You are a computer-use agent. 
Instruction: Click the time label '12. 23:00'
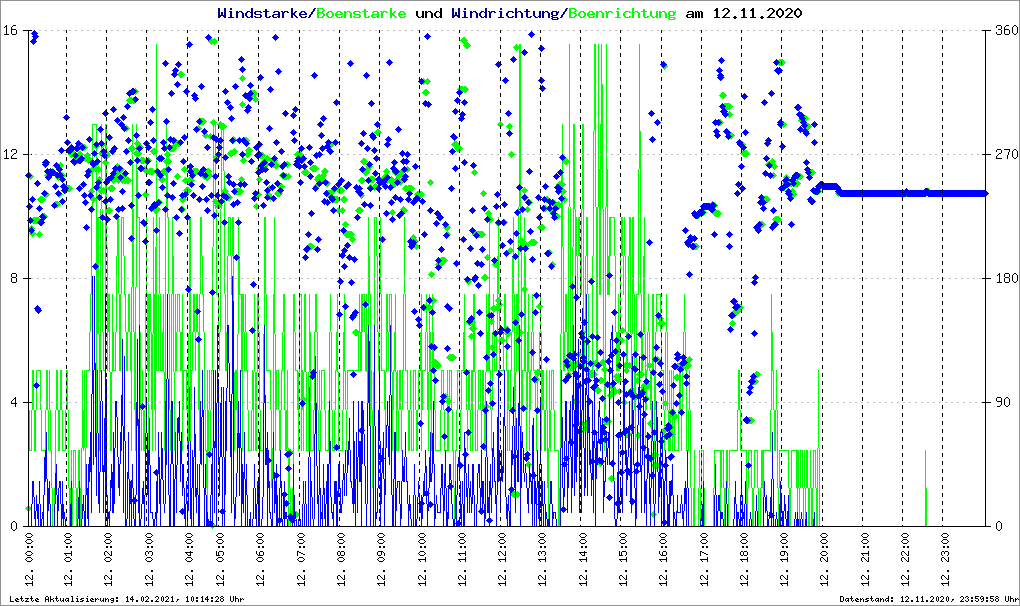point(945,559)
